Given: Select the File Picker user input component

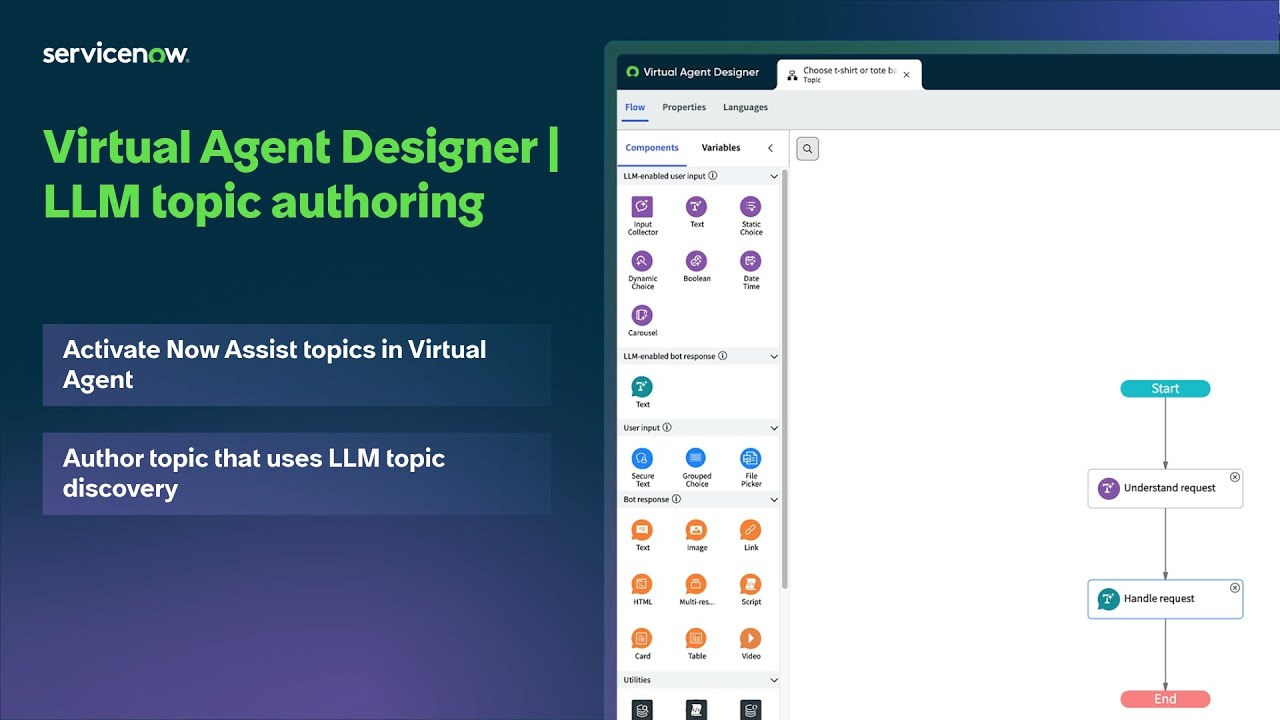Looking at the screenshot, I should pyautogui.click(x=751, y=461).
